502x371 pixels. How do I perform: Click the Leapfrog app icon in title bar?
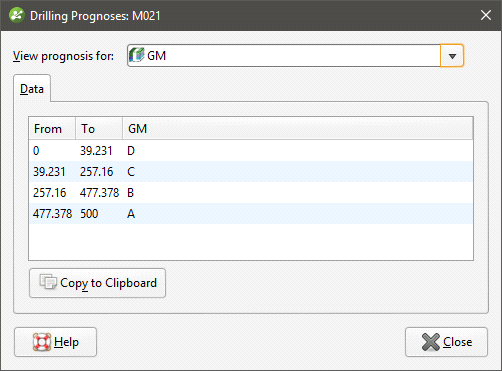17,15
